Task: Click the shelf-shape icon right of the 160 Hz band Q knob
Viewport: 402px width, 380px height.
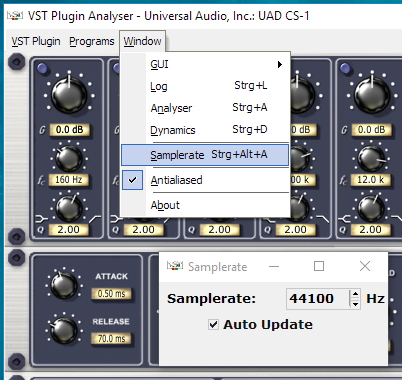Action: click(95, 219)
